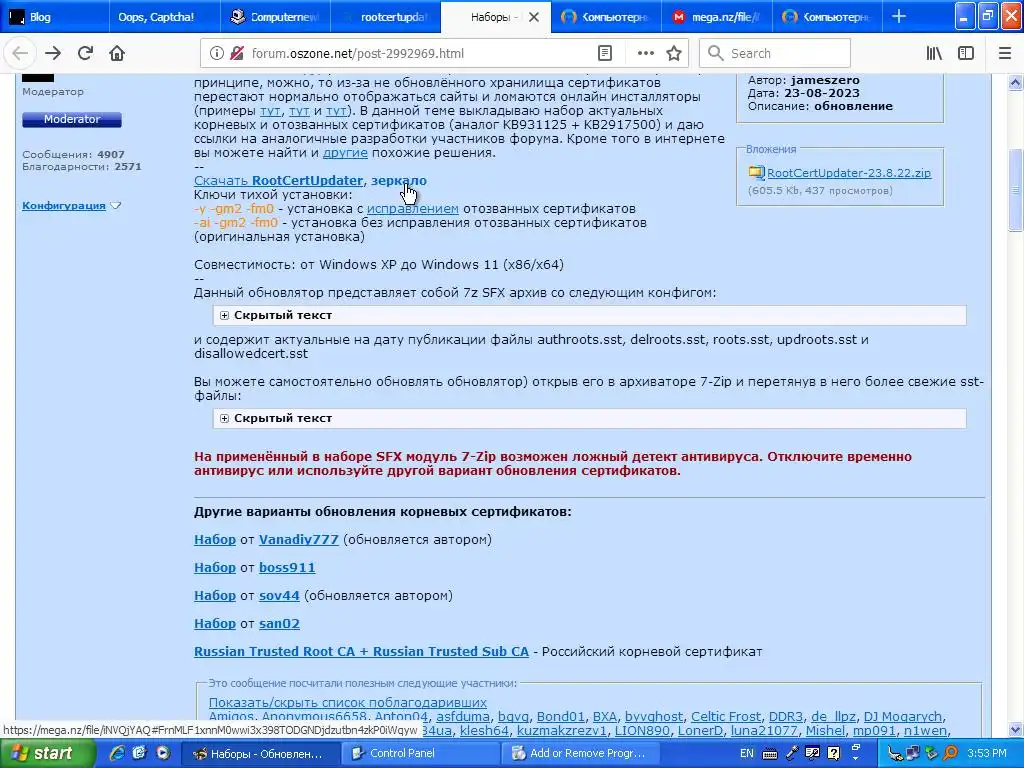Image resolution: width=1024 pixels, height=768 pixels.
Task: Reload the current page
Action: 85,54
